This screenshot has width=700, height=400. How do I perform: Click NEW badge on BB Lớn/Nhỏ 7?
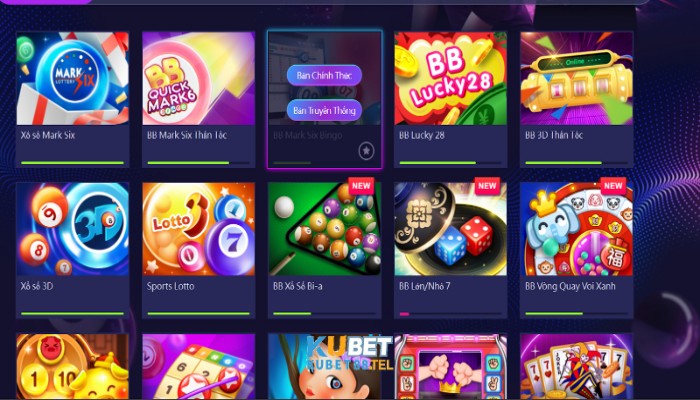[487, 186]
